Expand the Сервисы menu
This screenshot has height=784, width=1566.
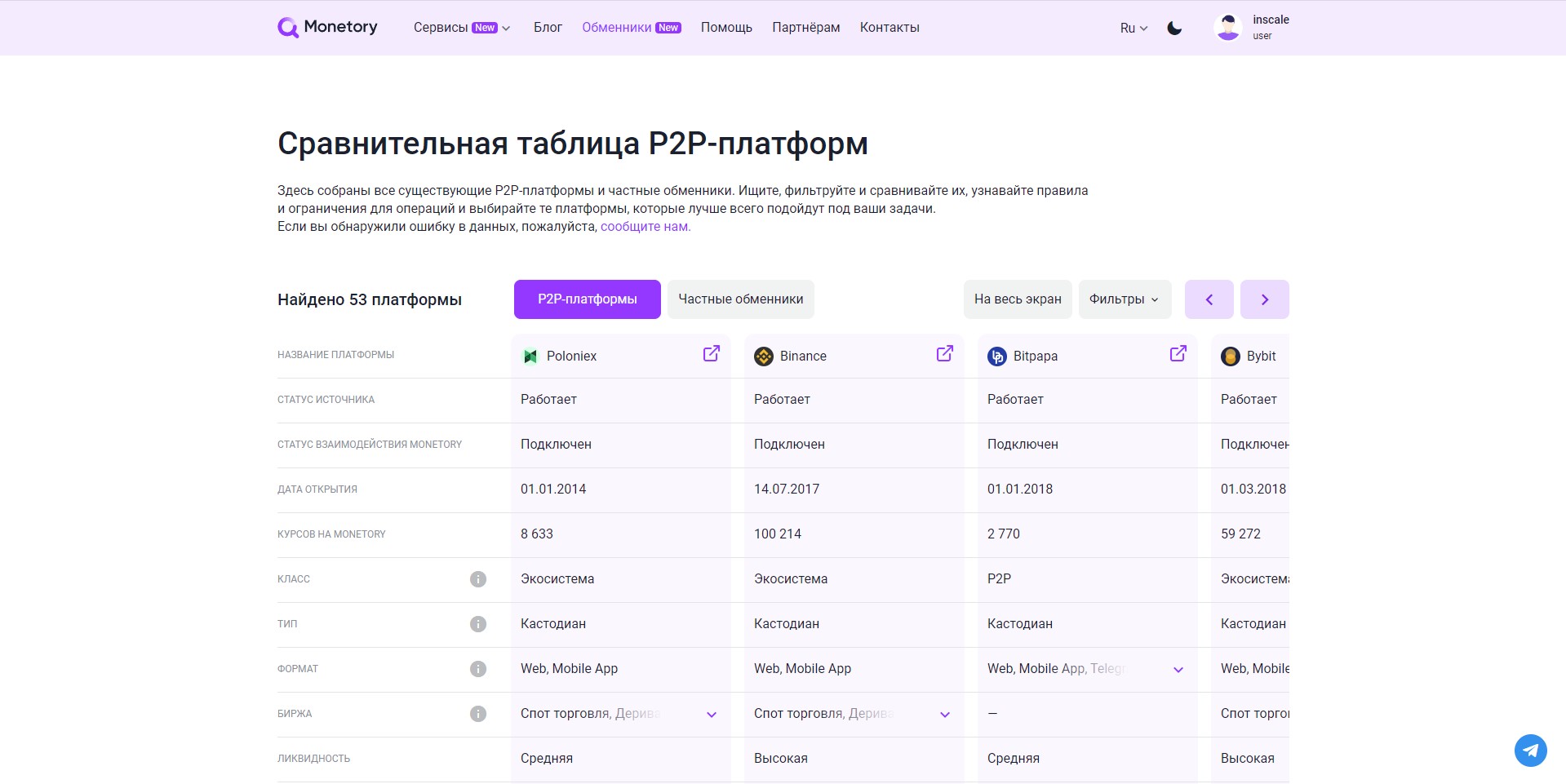pos(462,28)
